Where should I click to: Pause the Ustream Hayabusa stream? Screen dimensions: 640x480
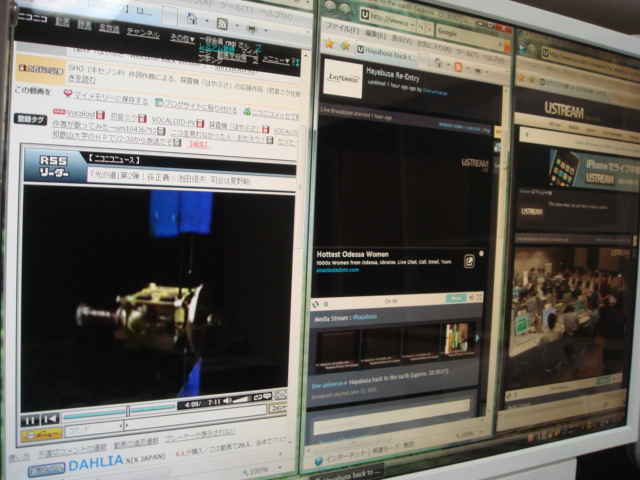click(326, 304)
